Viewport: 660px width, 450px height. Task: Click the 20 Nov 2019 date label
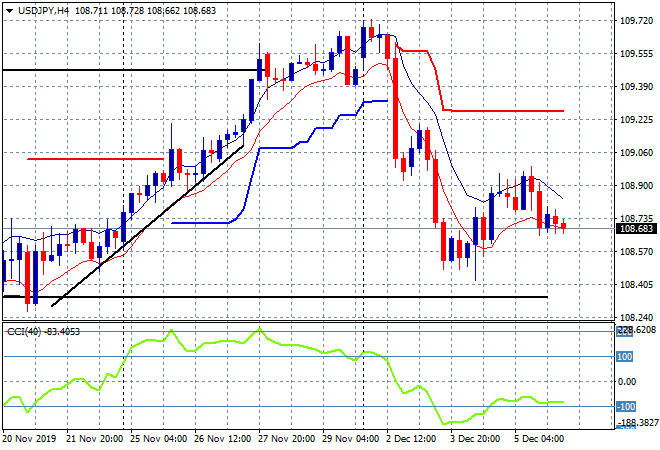coord(29,439)
